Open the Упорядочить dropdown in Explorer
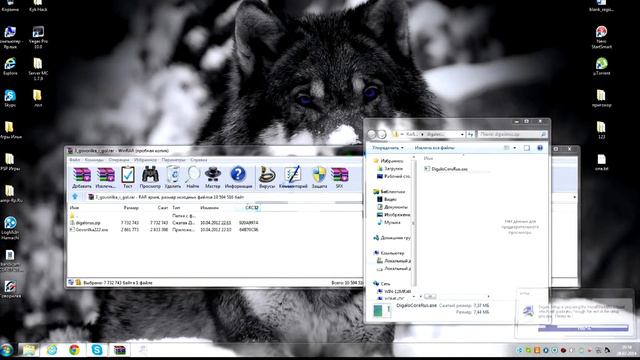This screenshot has height=360, width=640. [x=388, y=148]
